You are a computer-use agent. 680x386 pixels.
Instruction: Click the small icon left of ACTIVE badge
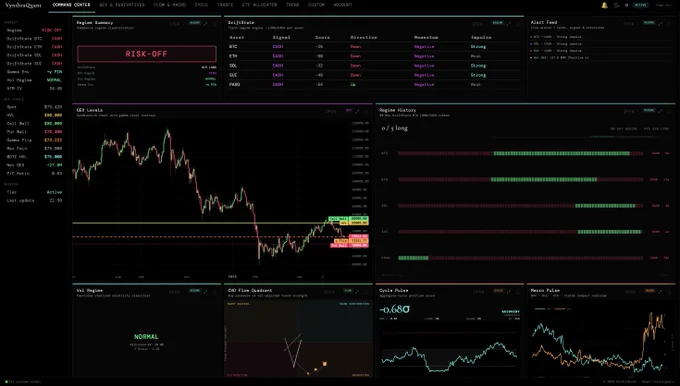coord(626,5)
